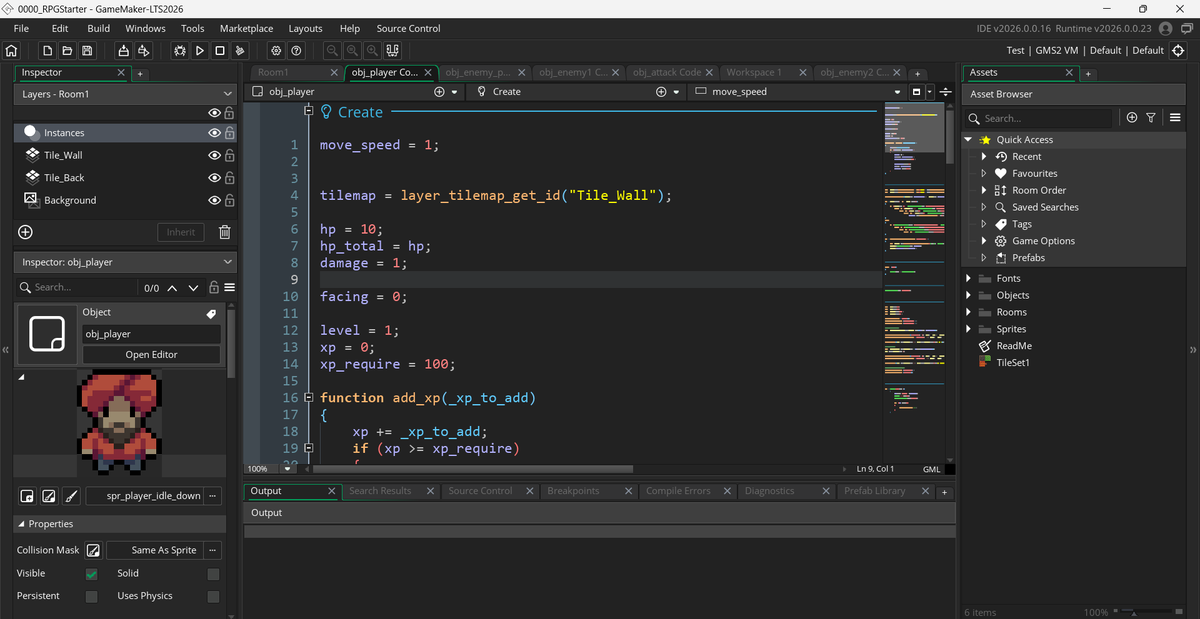Viewport: 1200px width, 619px height.
Task: Hide the Tile_Wall layer eye icon
Action: 214,155
